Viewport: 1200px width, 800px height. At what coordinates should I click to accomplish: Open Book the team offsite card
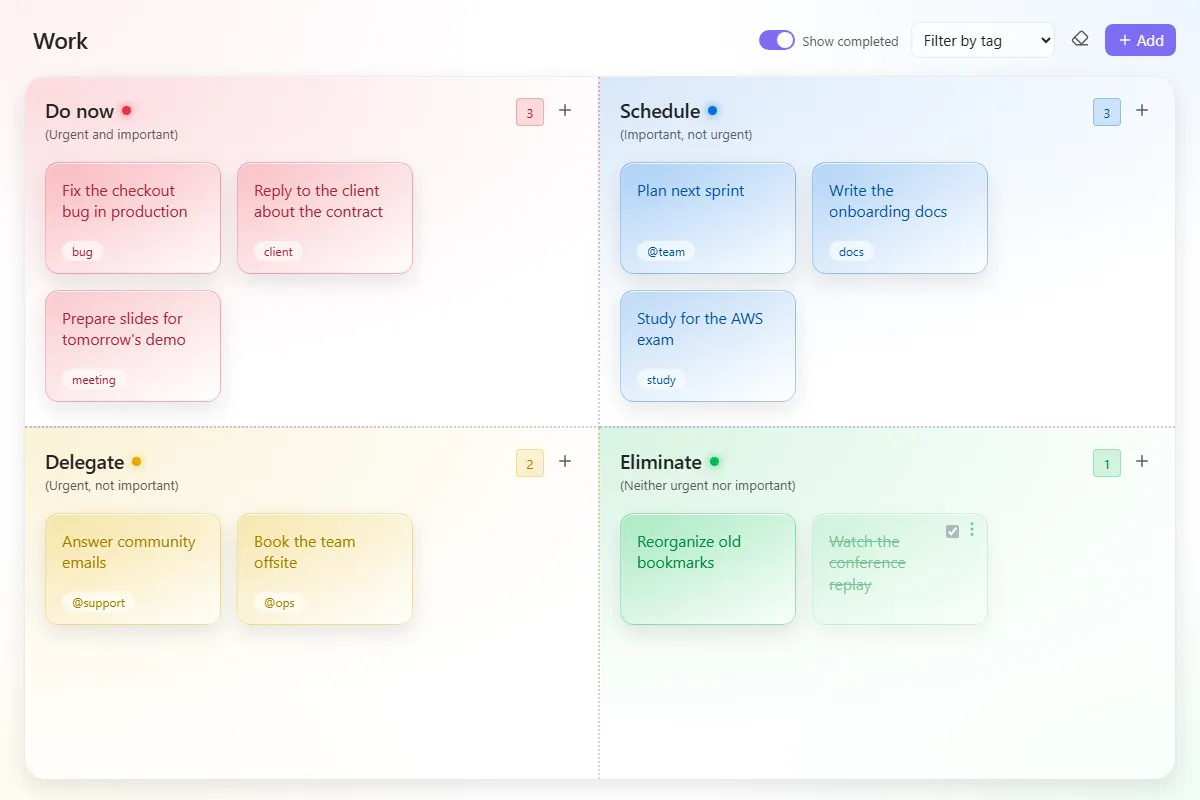[325, 569]
